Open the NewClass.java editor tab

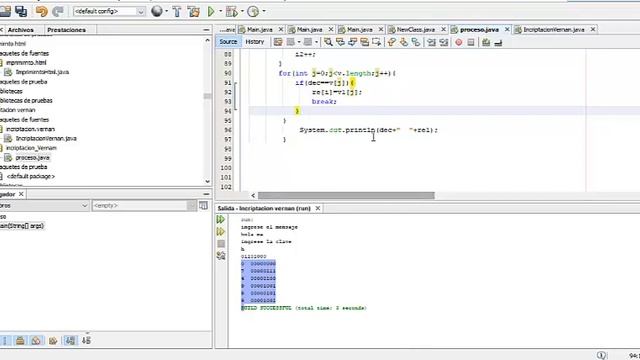pyautogui.click(x=416, y=29)
